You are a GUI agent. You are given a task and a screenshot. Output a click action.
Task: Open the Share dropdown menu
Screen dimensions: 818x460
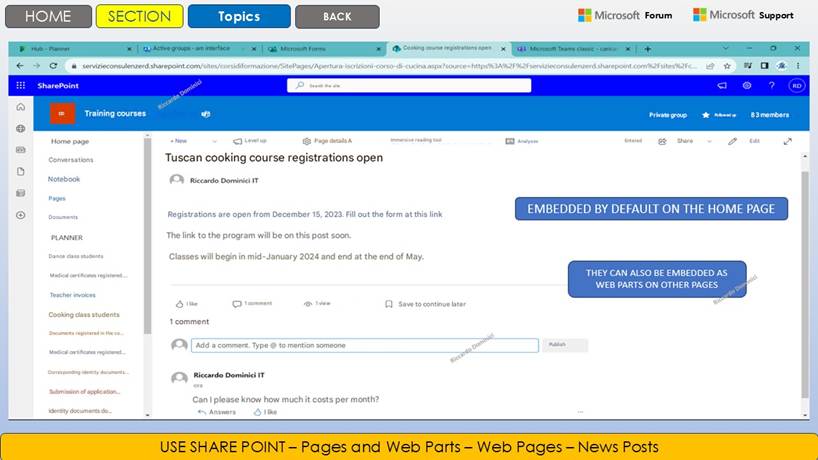689,141
